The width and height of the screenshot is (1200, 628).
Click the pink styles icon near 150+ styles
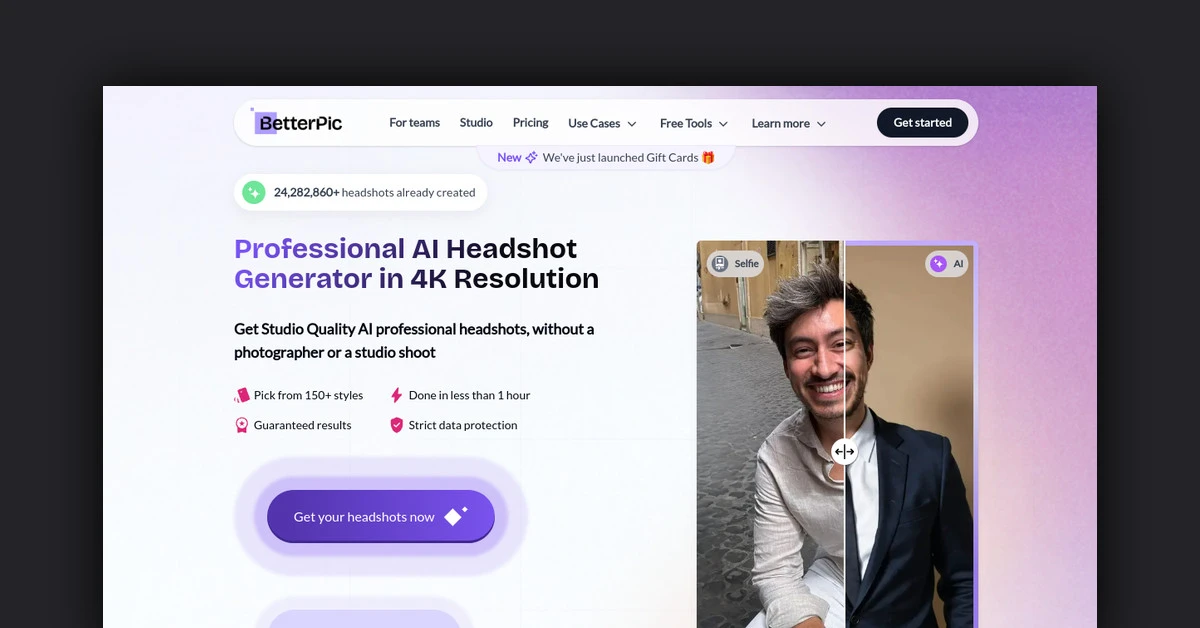point(241,395)
